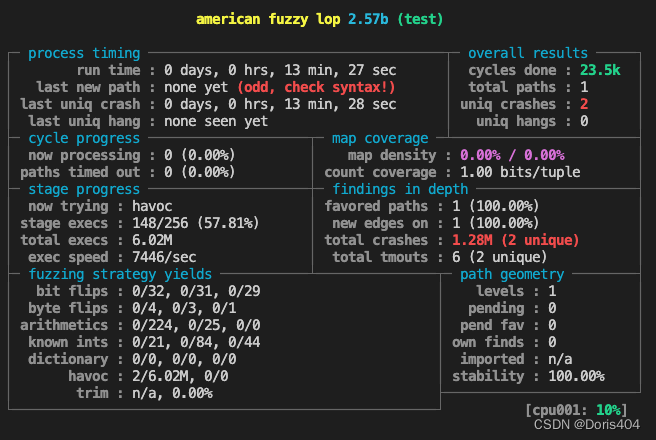Click the 'new edges on' label
Image resolution: width=656 pixels, height=440 pixels.
coord(380,223)
